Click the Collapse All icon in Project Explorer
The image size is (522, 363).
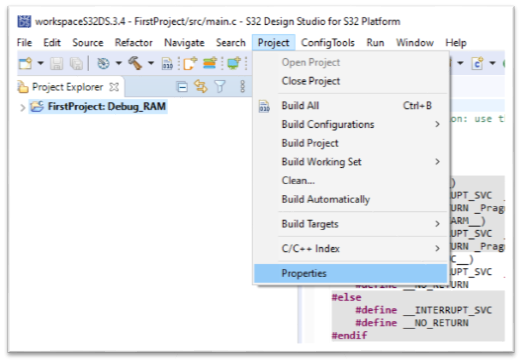182,87
